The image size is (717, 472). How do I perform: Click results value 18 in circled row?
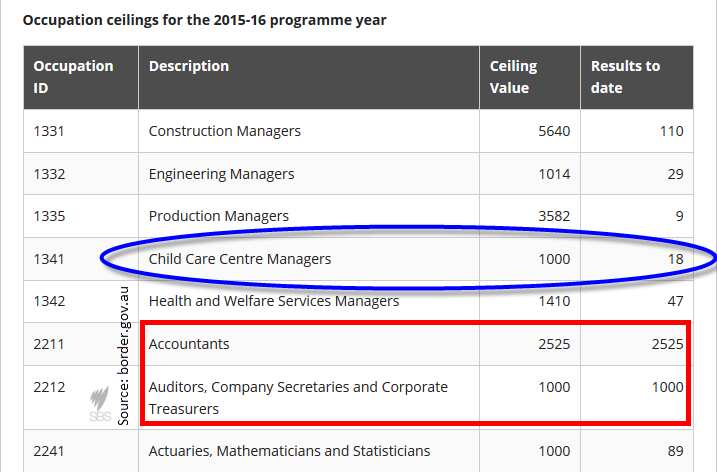(675, 259)
